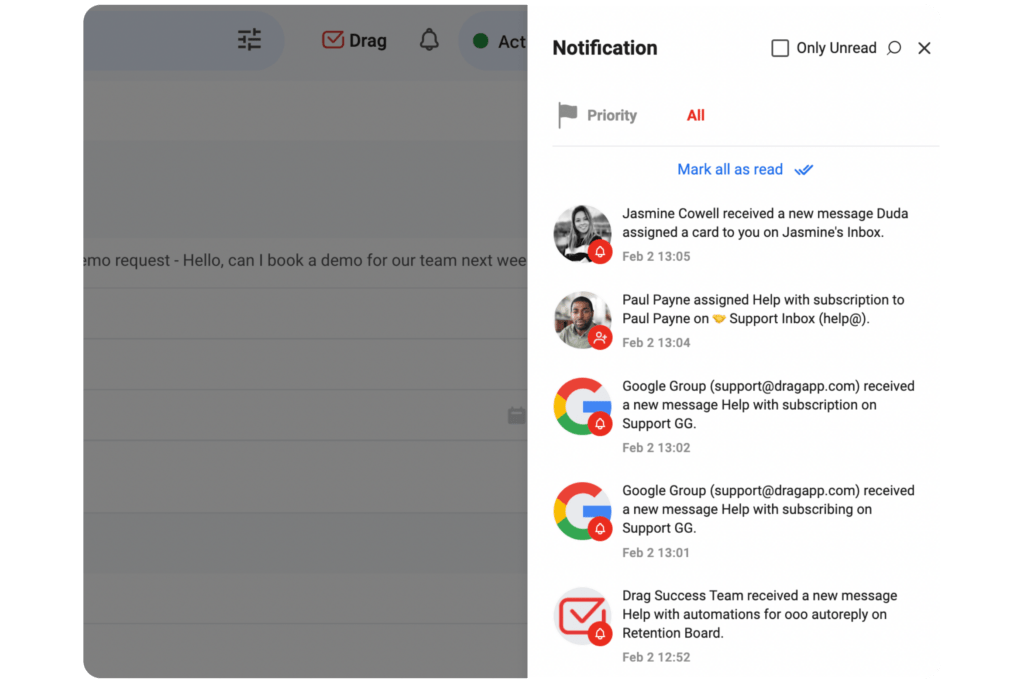Click the green Active status indicator
This screenshot has width=1024, height=683.
[481, 41]
